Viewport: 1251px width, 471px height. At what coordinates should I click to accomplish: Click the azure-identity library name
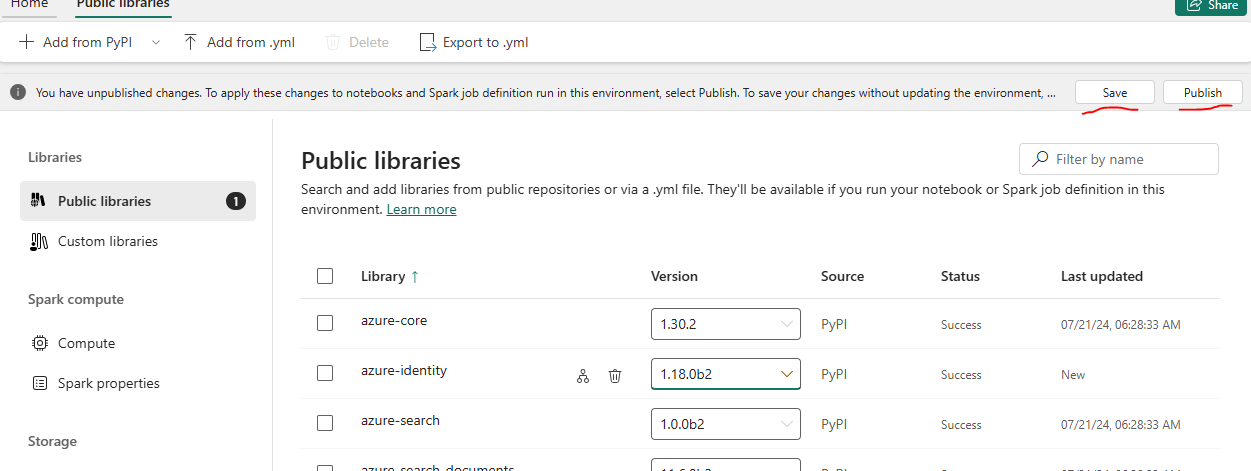click(404, 370)
